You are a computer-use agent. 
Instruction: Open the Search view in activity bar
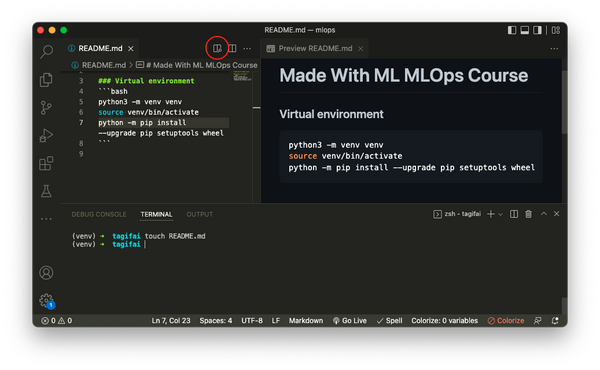[x=46, y=51]
